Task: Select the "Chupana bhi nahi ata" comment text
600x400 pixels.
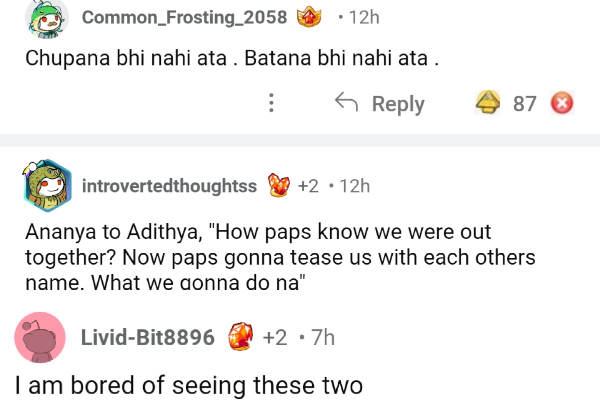Action: tap(232, 57)
